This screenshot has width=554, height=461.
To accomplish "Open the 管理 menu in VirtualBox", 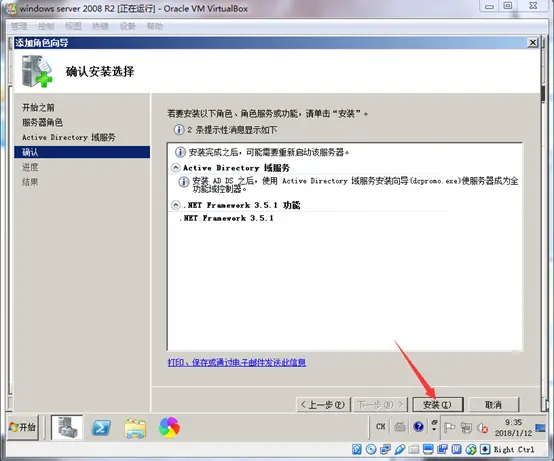I will click(19, 26).
